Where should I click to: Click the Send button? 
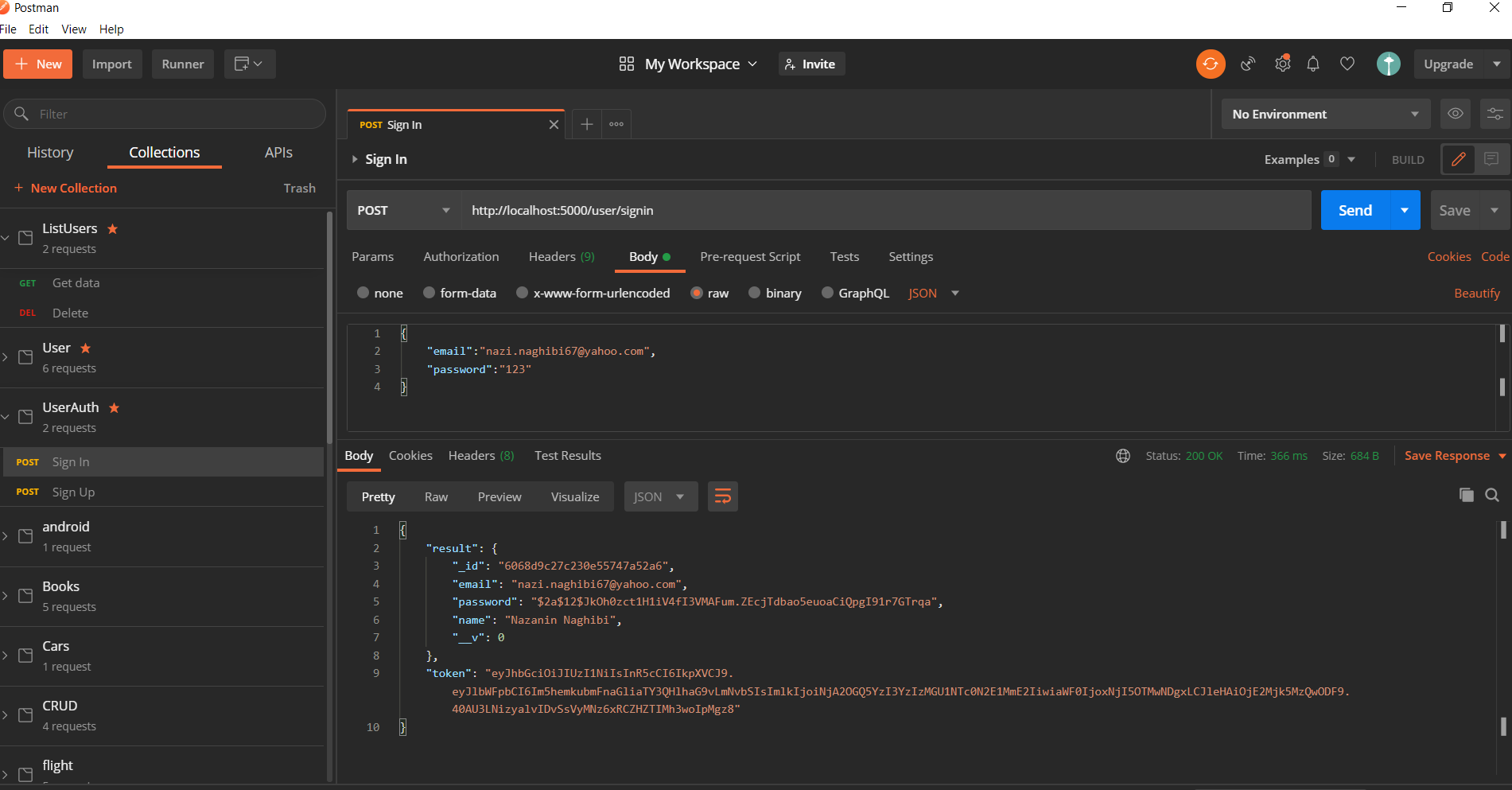(x=1355, y=210)
